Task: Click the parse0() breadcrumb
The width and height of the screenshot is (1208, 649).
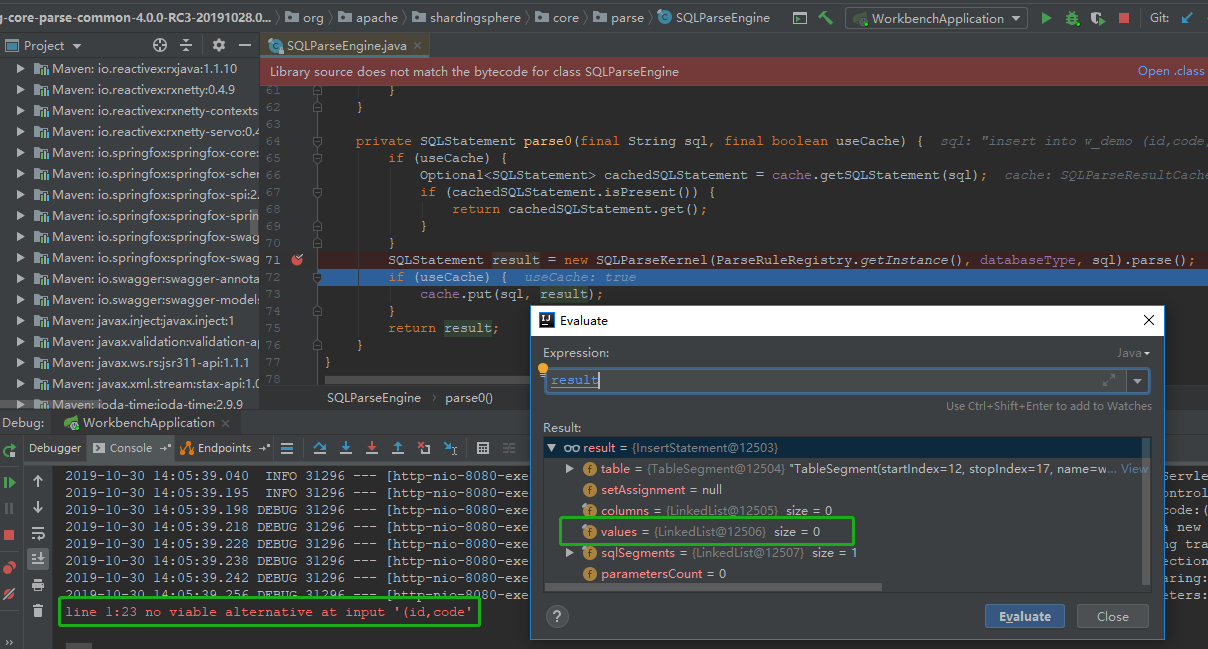Action: pos(468,397)
